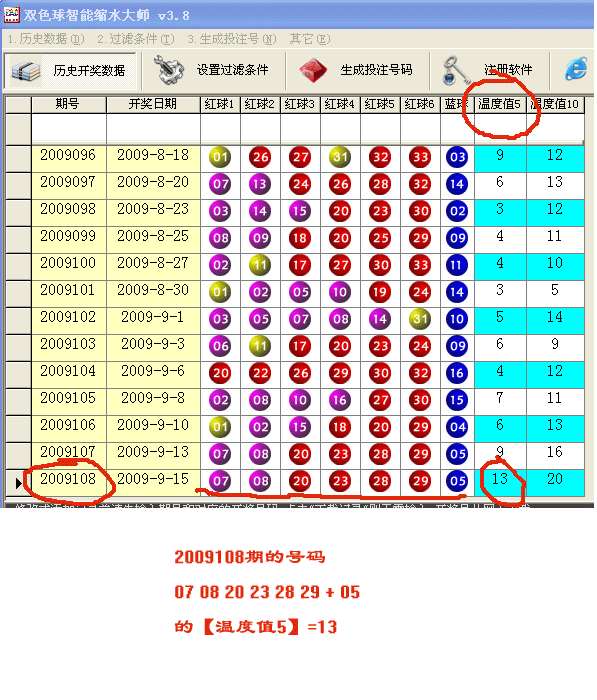
Task: Click issue number 2009100
Action: pos(68,264)
